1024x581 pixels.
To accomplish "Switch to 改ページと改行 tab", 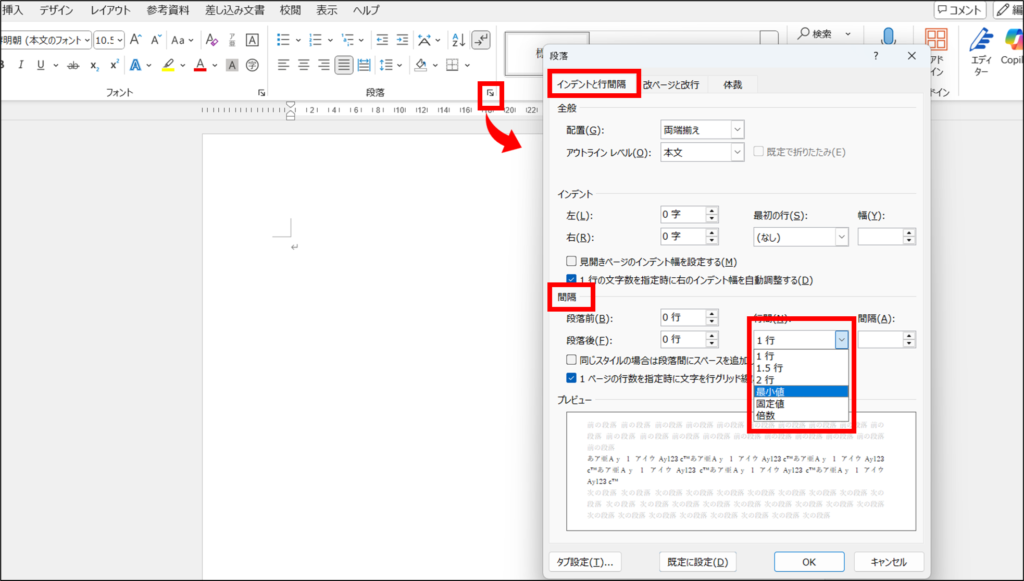I will click(671, 85).
